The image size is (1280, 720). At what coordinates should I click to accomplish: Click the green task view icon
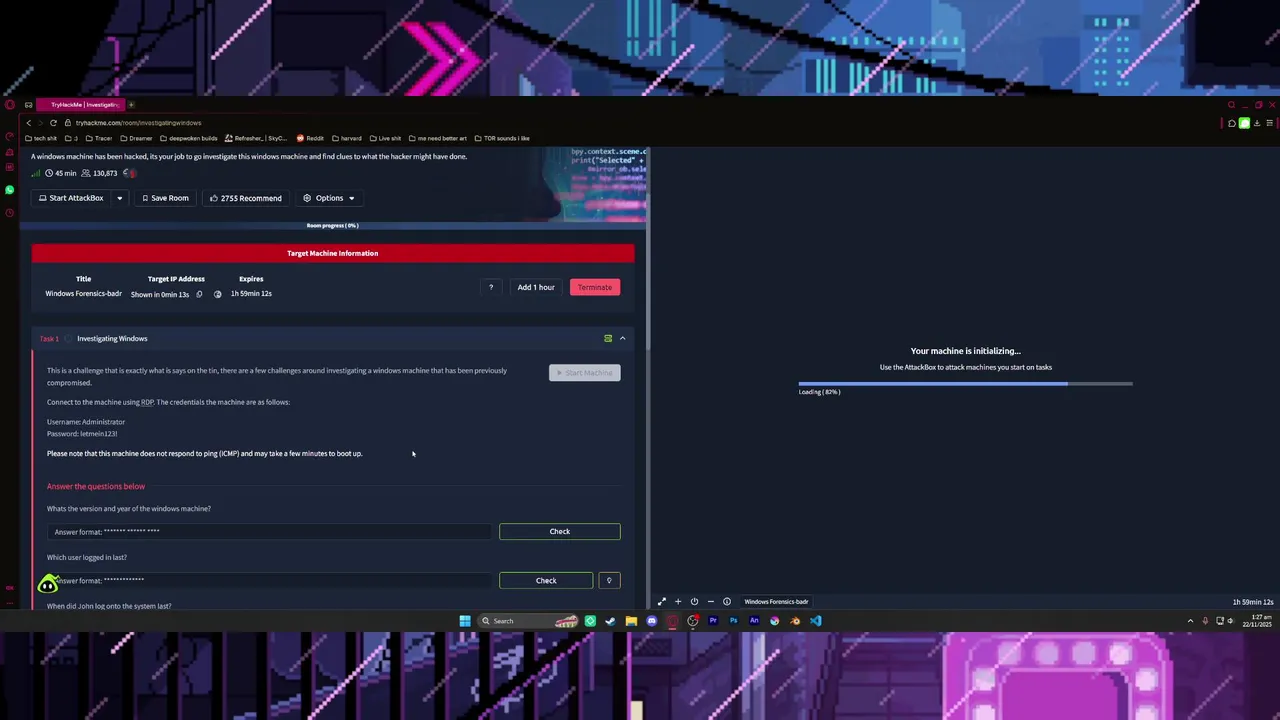pos(608,338)
